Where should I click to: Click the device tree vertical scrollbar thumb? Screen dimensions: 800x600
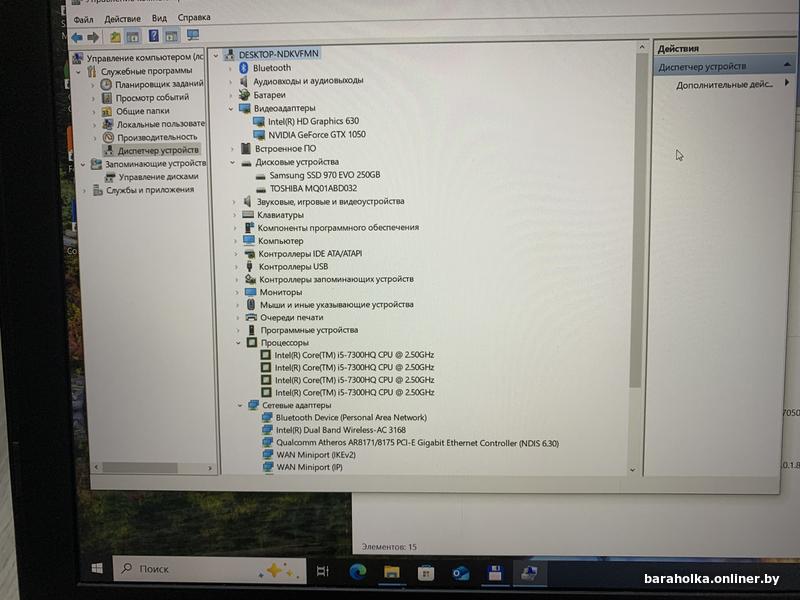click(x=635, y=219)
